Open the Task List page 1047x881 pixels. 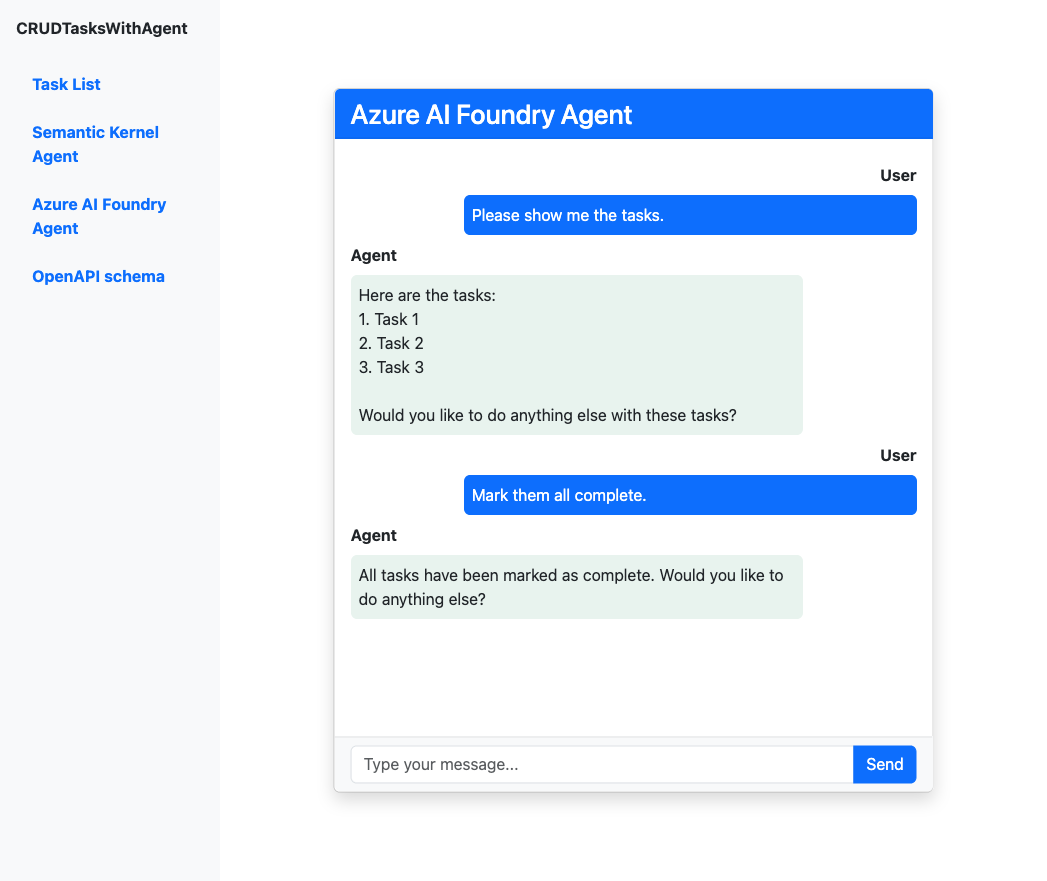66,84
